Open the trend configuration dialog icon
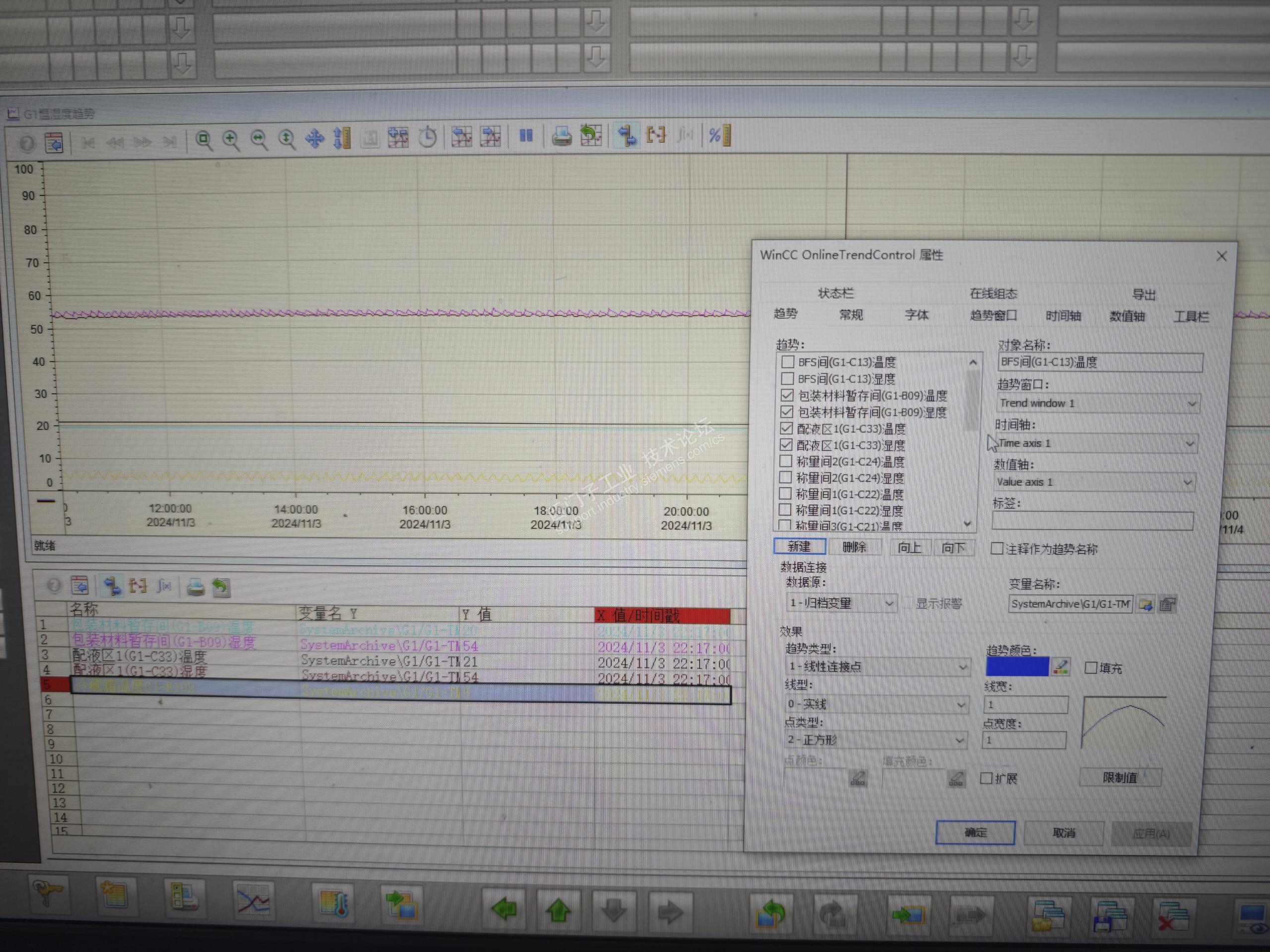The height and width of the screenshot is (952, 1270). pyautogui.click(x=54, y=143)
